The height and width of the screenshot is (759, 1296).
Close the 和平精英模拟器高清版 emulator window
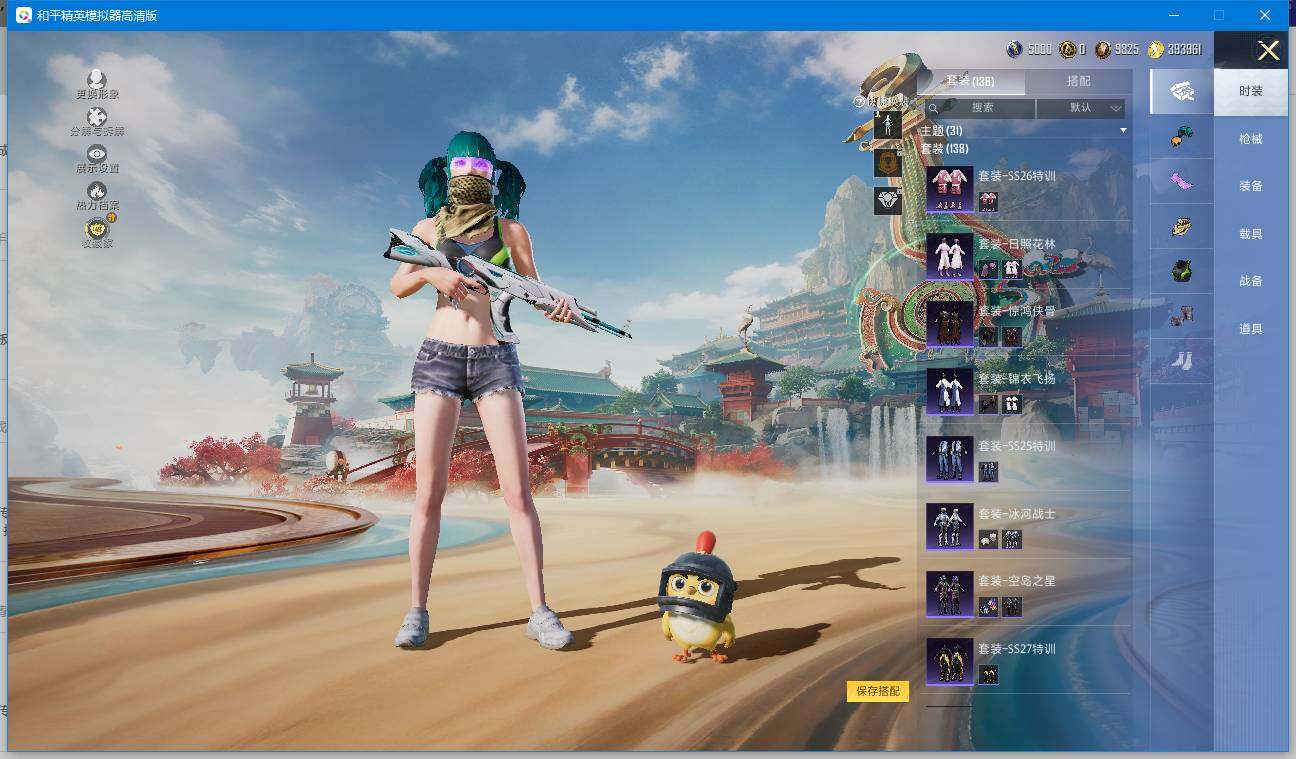[x=1264, y=15]
